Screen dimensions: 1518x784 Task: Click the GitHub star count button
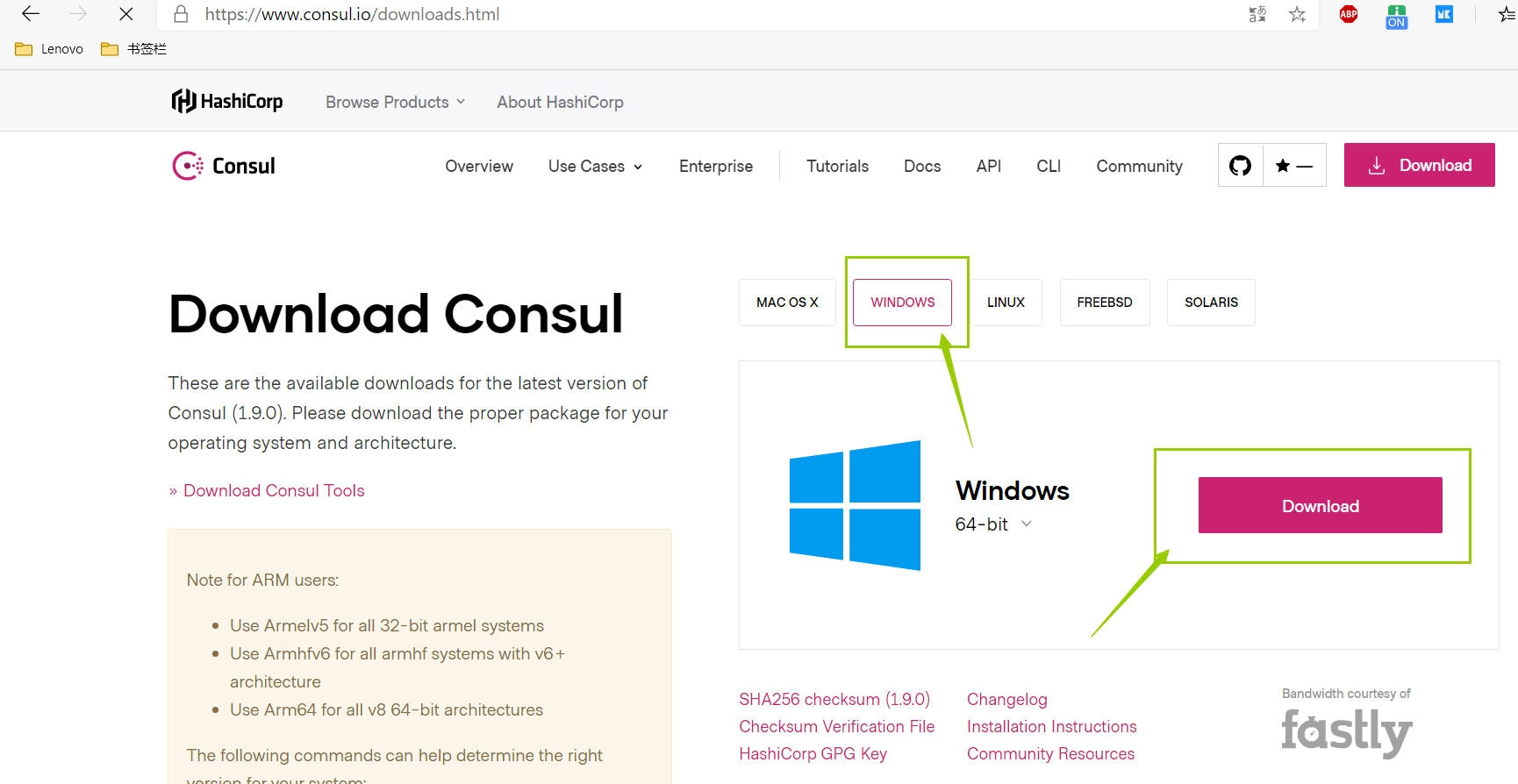[x=1294, y=165]
